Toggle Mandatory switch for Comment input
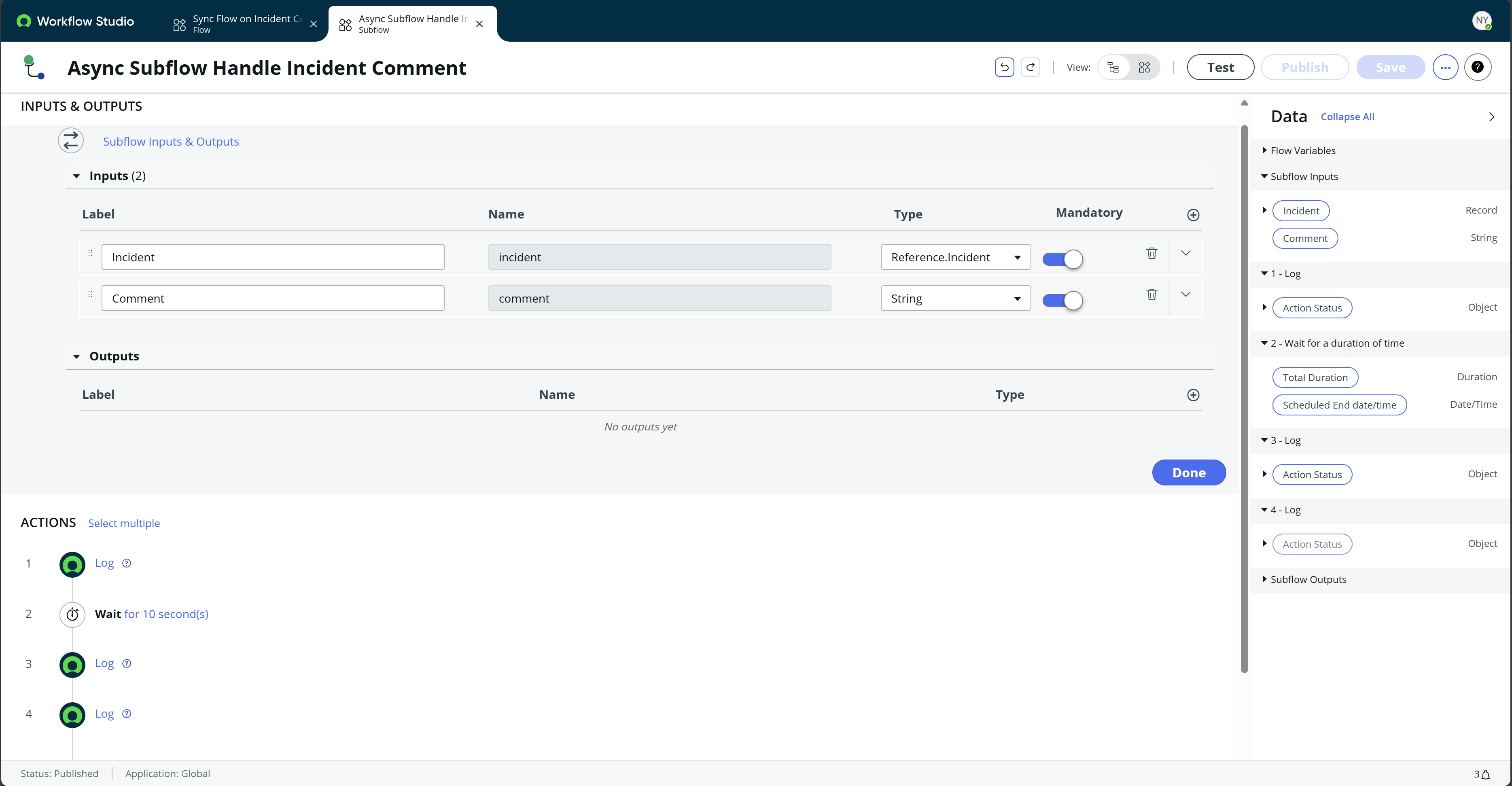Viewport: 1512px width, 786px height. pyautogui.click(x=1062, y=301)
